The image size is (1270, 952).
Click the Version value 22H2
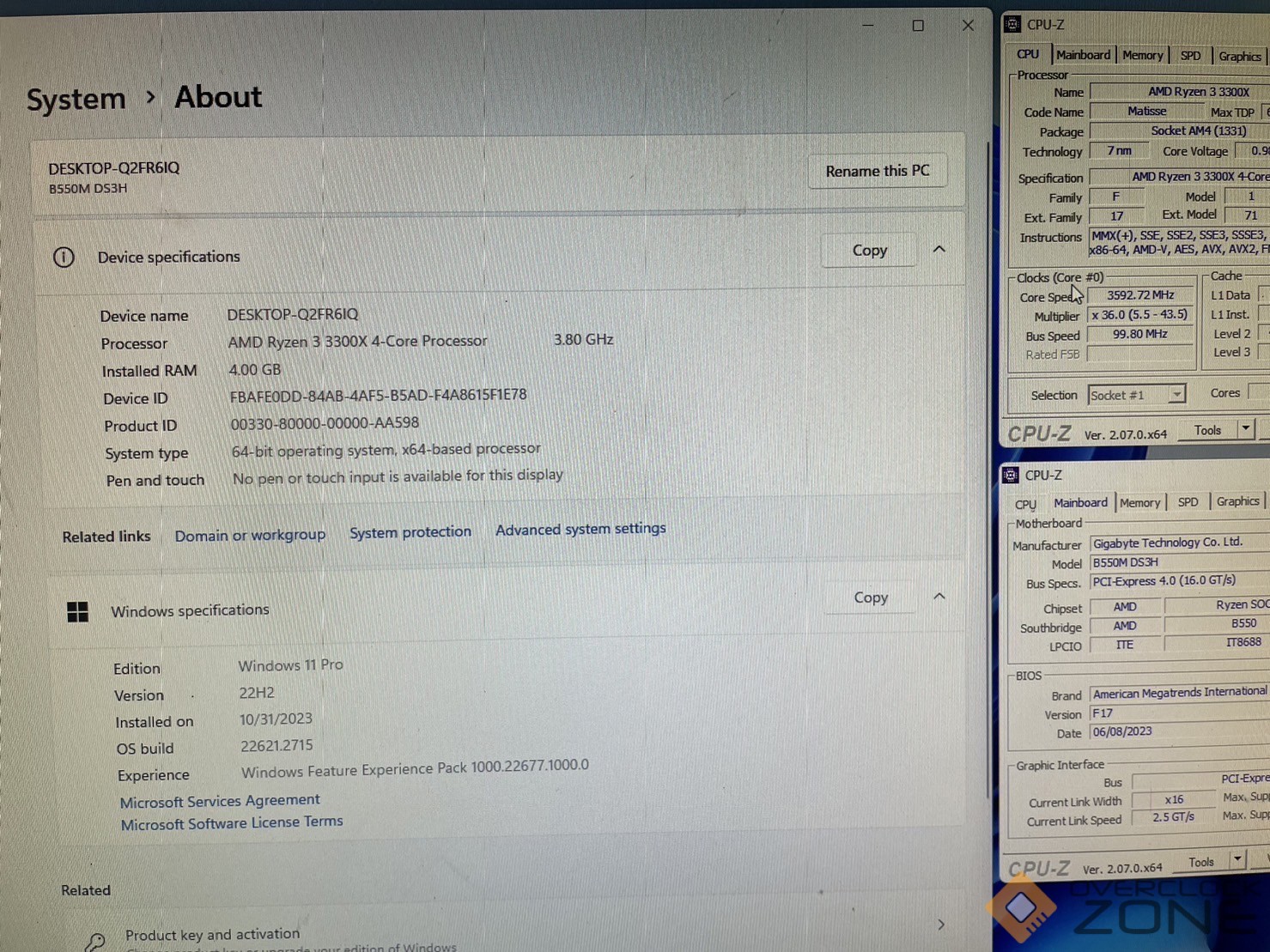[x=257, y=693]
